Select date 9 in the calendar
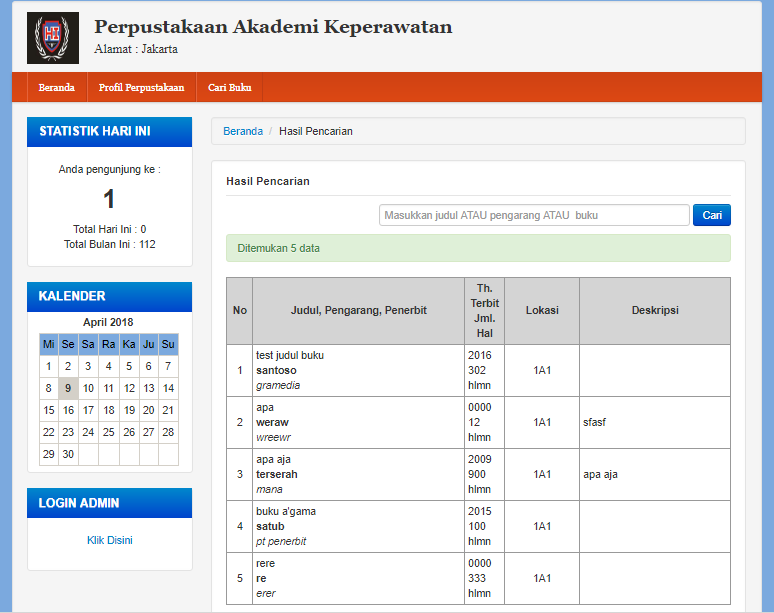The image size is (774, 613). (x=68, y=388)
